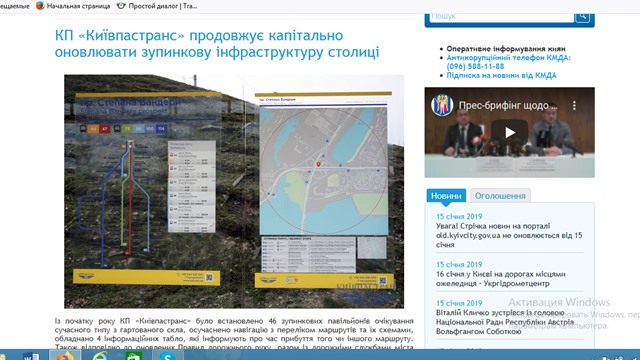The height and width of the screenshot is (360, 640).
Task: Click into the Пошук search field
Action: 501,17
